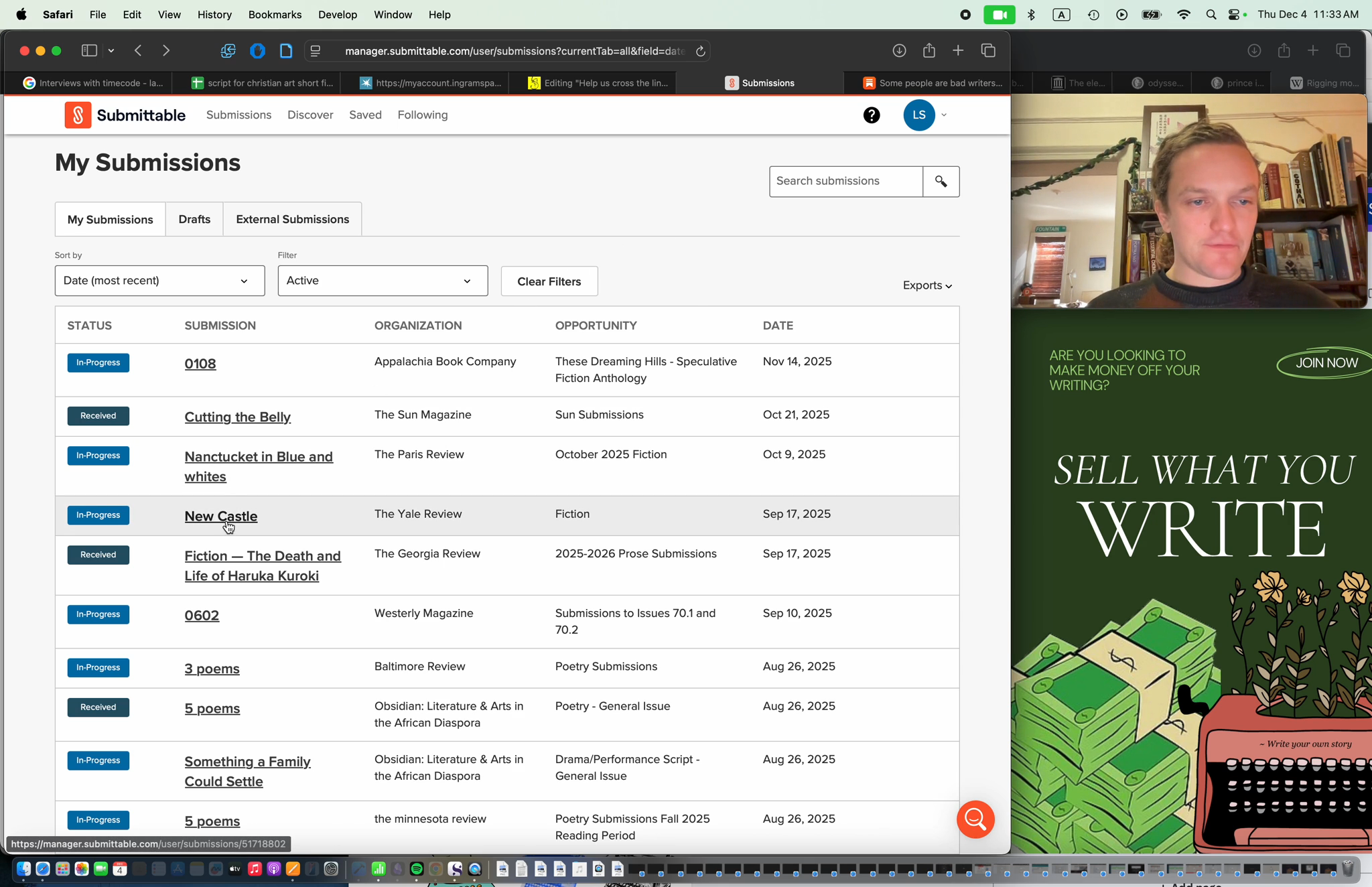Open Something a Family Could Settle submission
1372x887 pixels.
point(247,771)
